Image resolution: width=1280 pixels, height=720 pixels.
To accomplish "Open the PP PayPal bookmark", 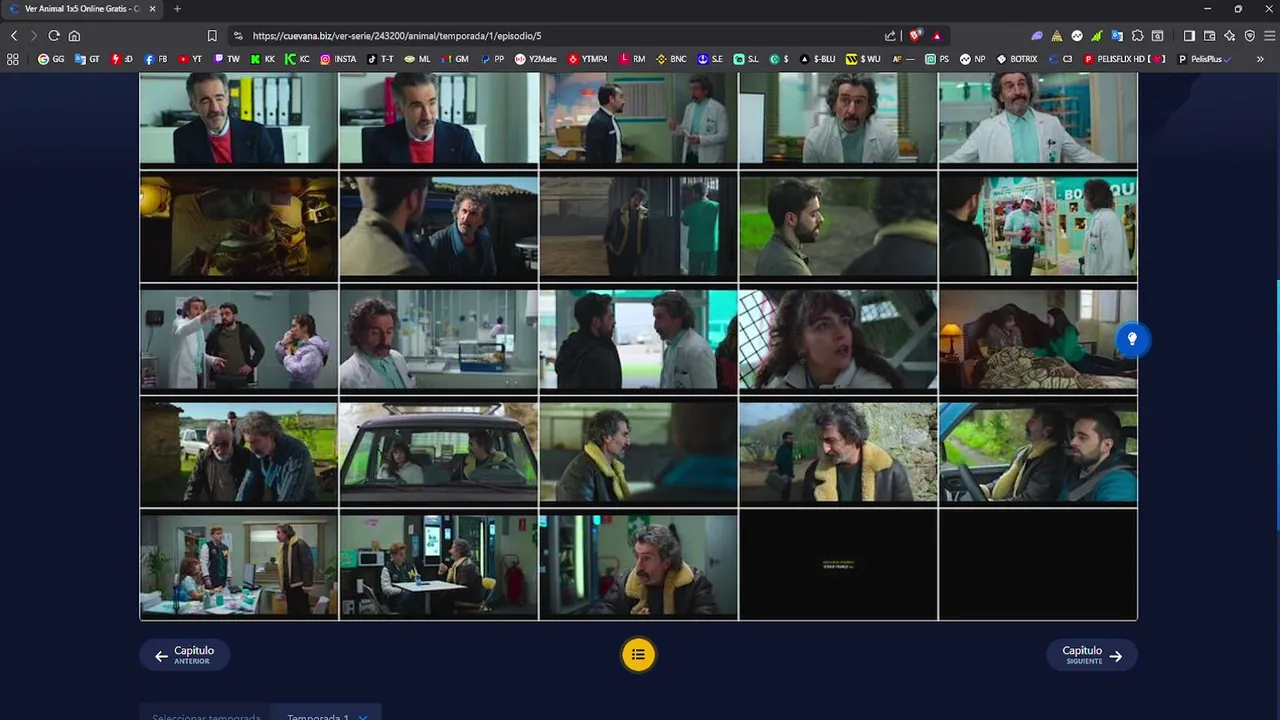I will click(492, 59).
